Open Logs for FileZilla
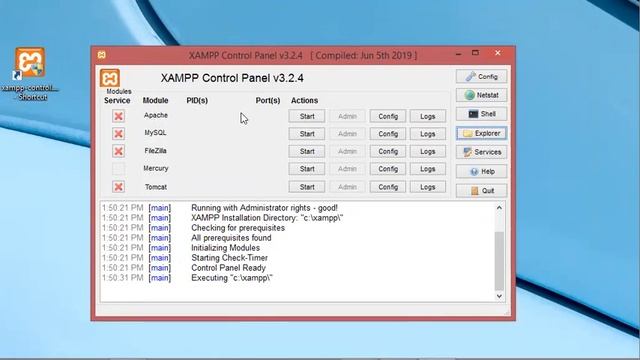The image size is (640, 360). coord(428,151)
